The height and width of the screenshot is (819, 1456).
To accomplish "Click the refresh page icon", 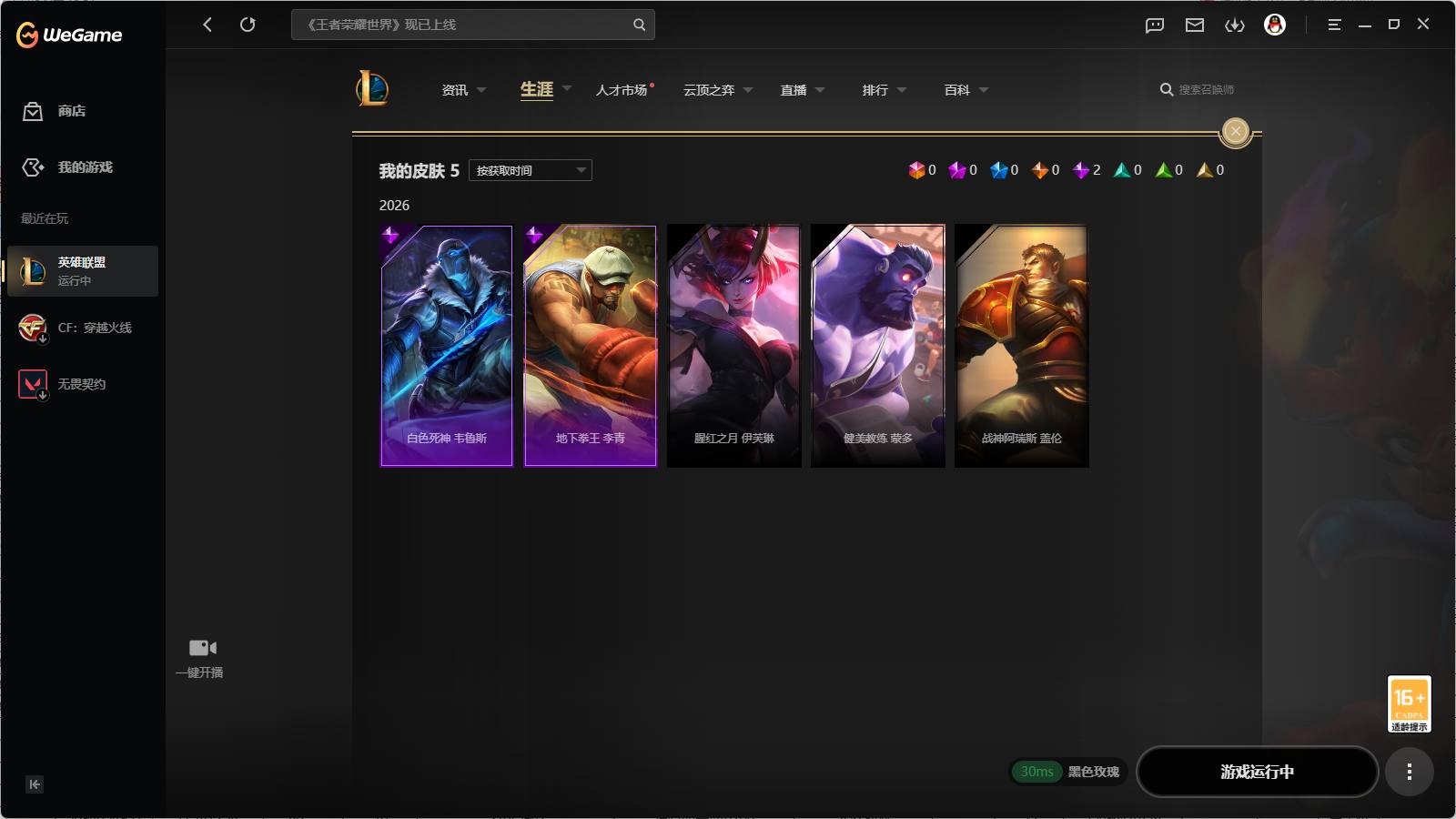I will click(248, 25).
